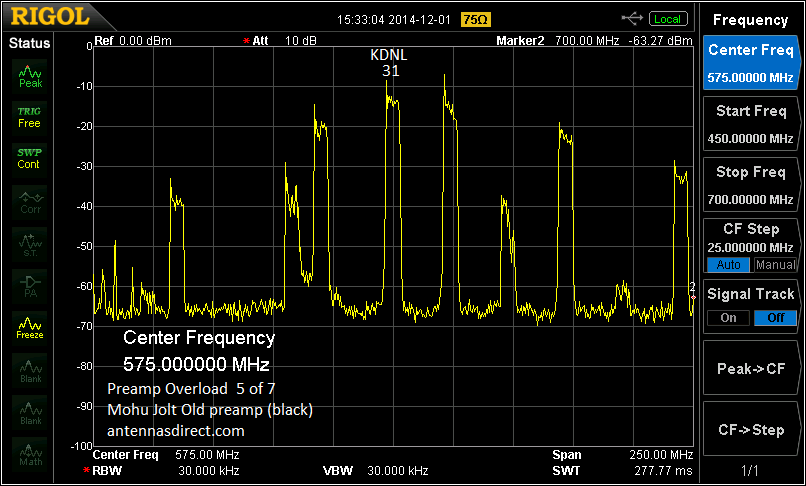Click the S.T. status icon
This screenshot has width=806, height=486.
point(30,243)
